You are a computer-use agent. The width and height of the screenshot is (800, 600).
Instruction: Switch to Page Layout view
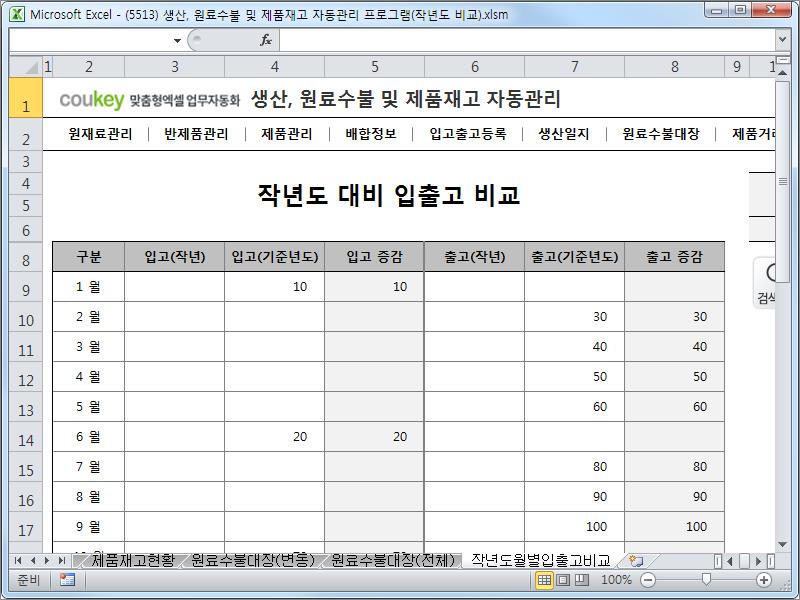(x=563, y=580)
